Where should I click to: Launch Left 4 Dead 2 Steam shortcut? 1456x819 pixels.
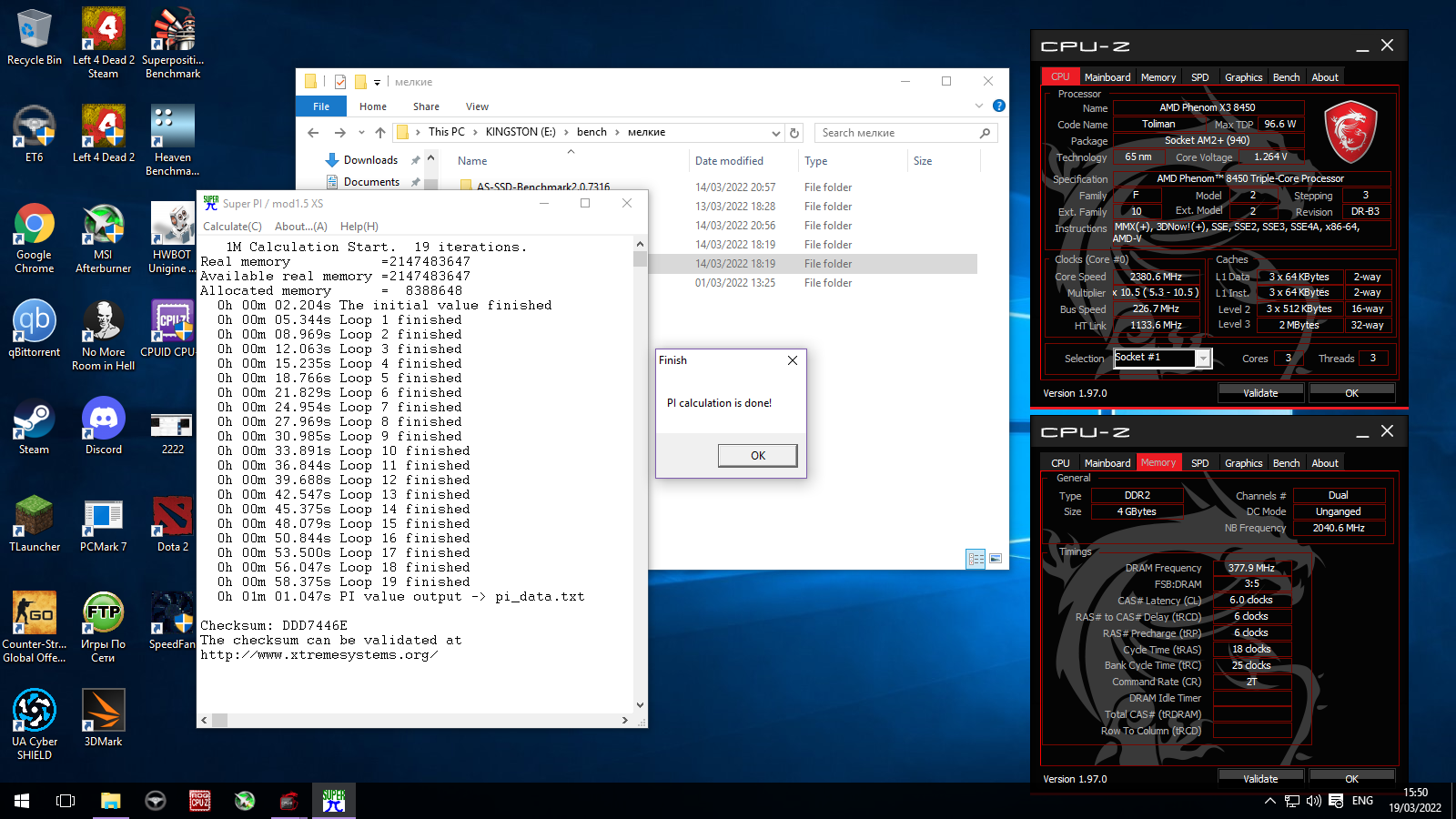[x=104, y=43]
